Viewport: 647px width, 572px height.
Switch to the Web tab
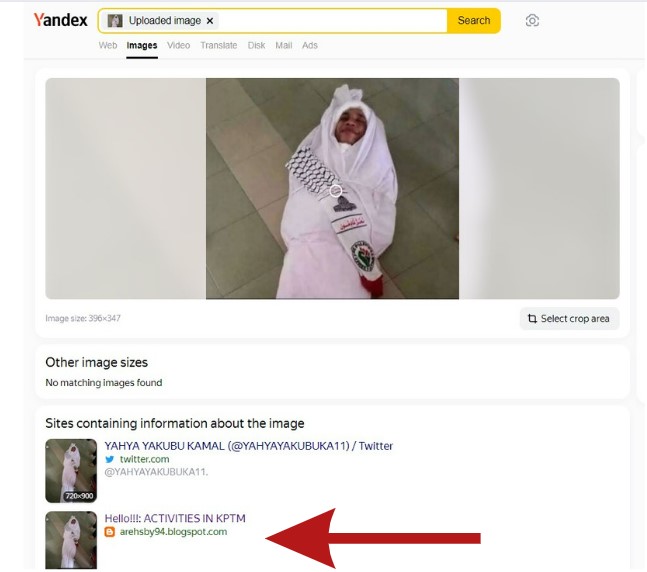coord(108,45)
